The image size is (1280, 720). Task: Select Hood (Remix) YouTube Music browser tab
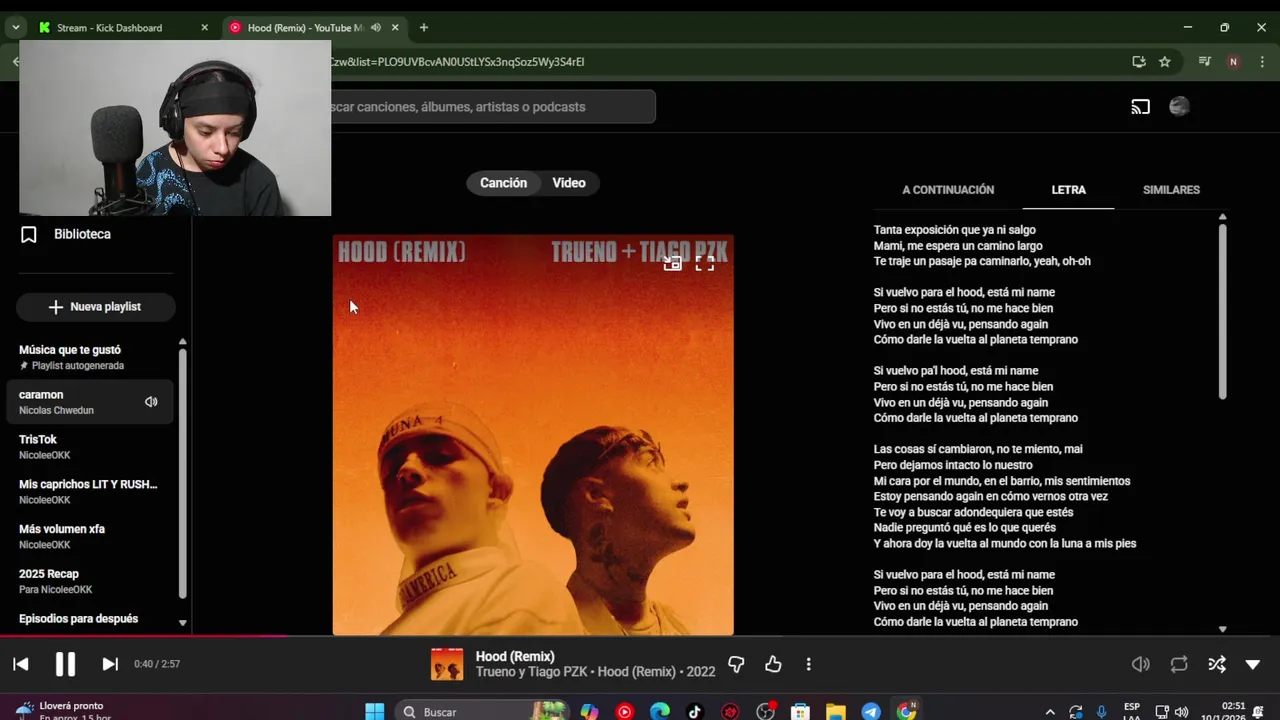tap(305, 28)
